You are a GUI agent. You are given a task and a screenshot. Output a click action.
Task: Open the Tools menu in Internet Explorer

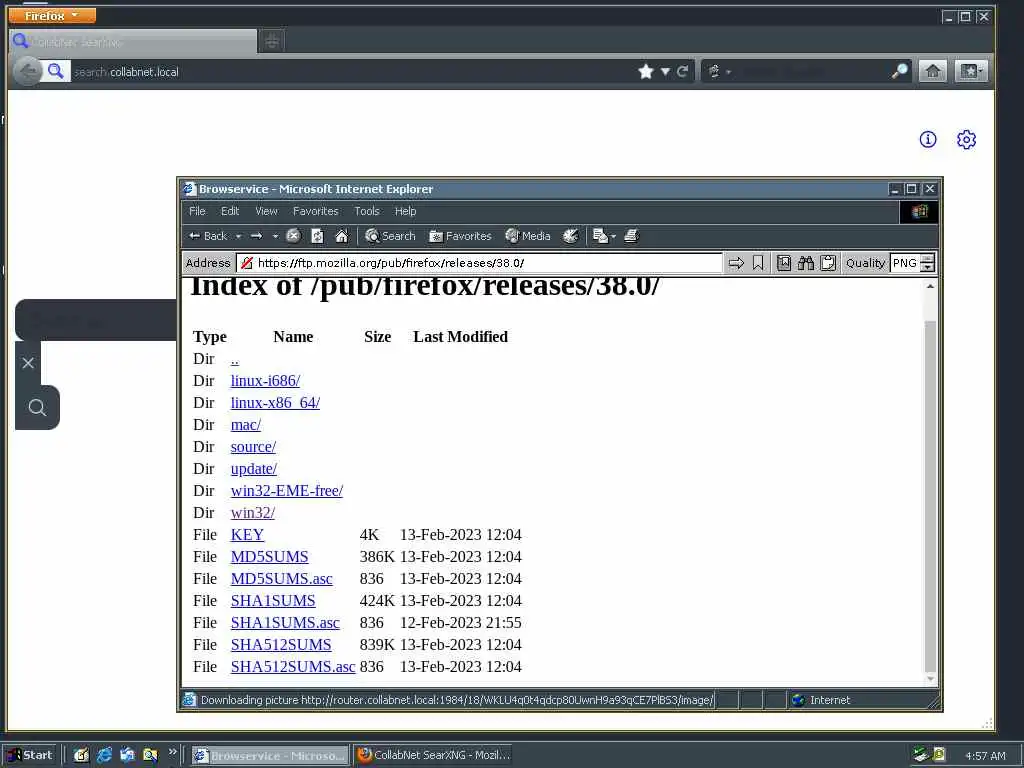point(367,211)
